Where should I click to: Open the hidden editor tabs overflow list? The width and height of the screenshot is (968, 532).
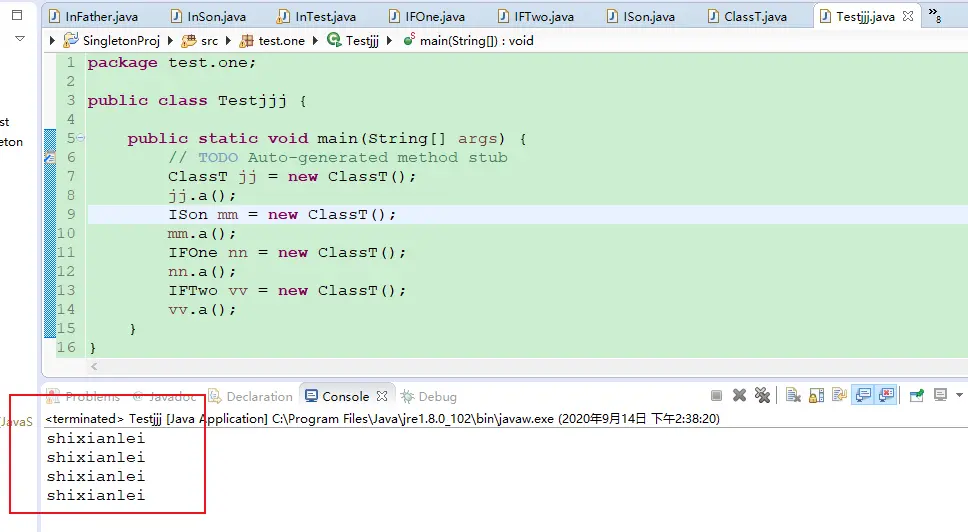(934, 15)
